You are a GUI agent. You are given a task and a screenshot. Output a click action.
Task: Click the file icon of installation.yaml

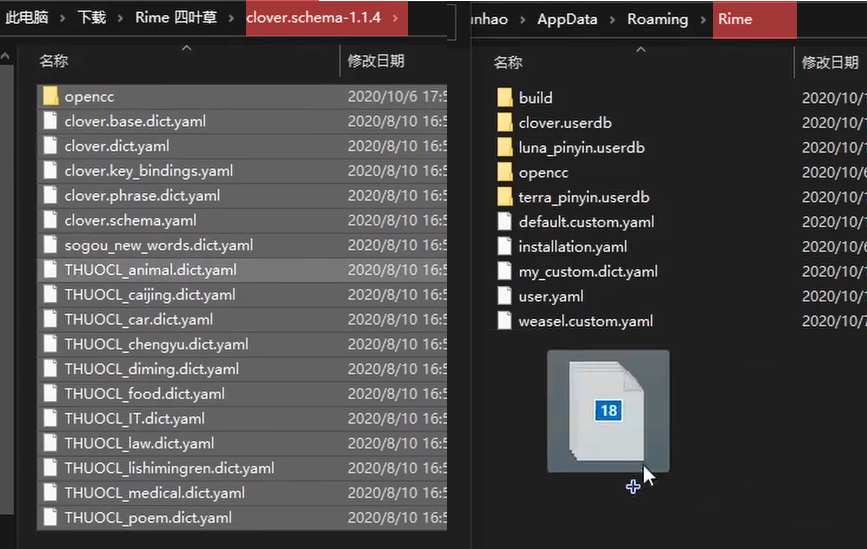click(504, 247)
